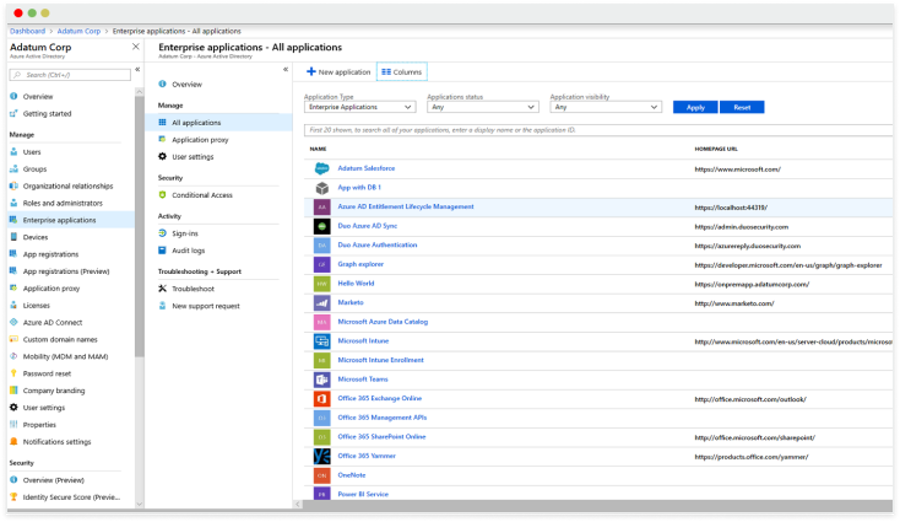Image resolution: width=900 pixels, height=521 pixels.
Task: Click the Reset button
Action: 742,107
